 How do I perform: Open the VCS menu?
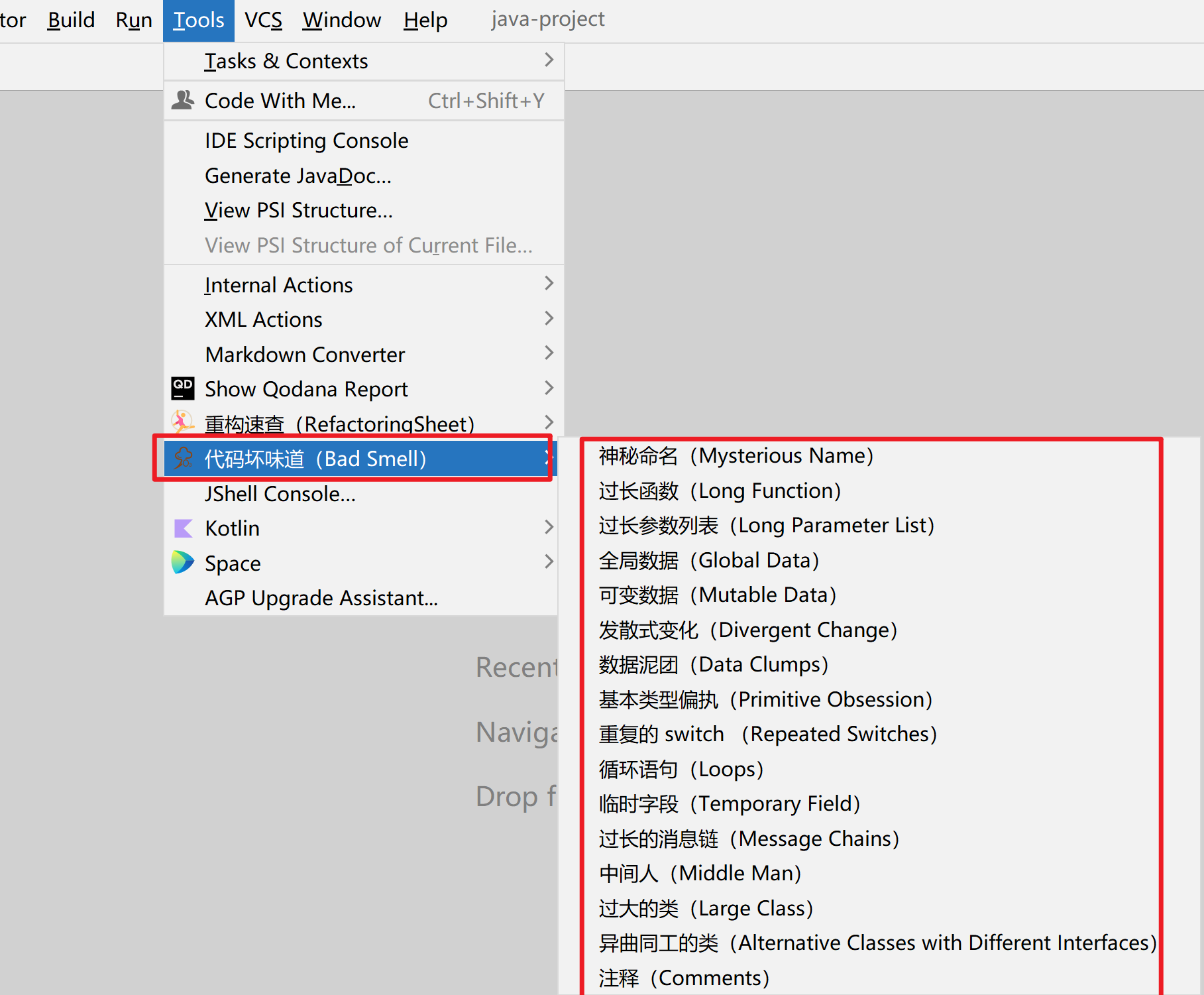(263, 20)
